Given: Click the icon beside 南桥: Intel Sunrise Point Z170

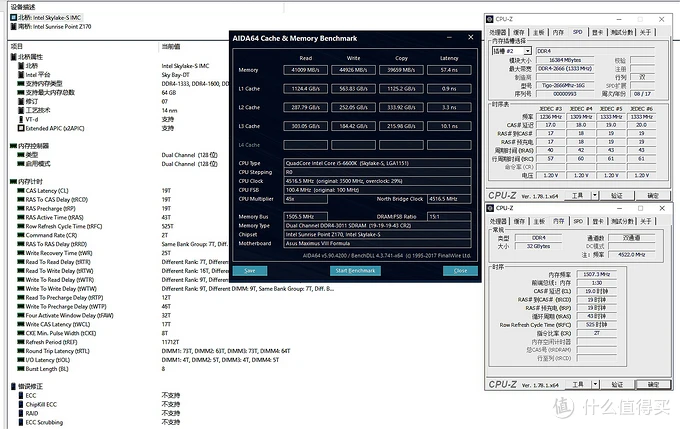Looking at the screenshot, I should pyautogui.click(x=13, y=26).
